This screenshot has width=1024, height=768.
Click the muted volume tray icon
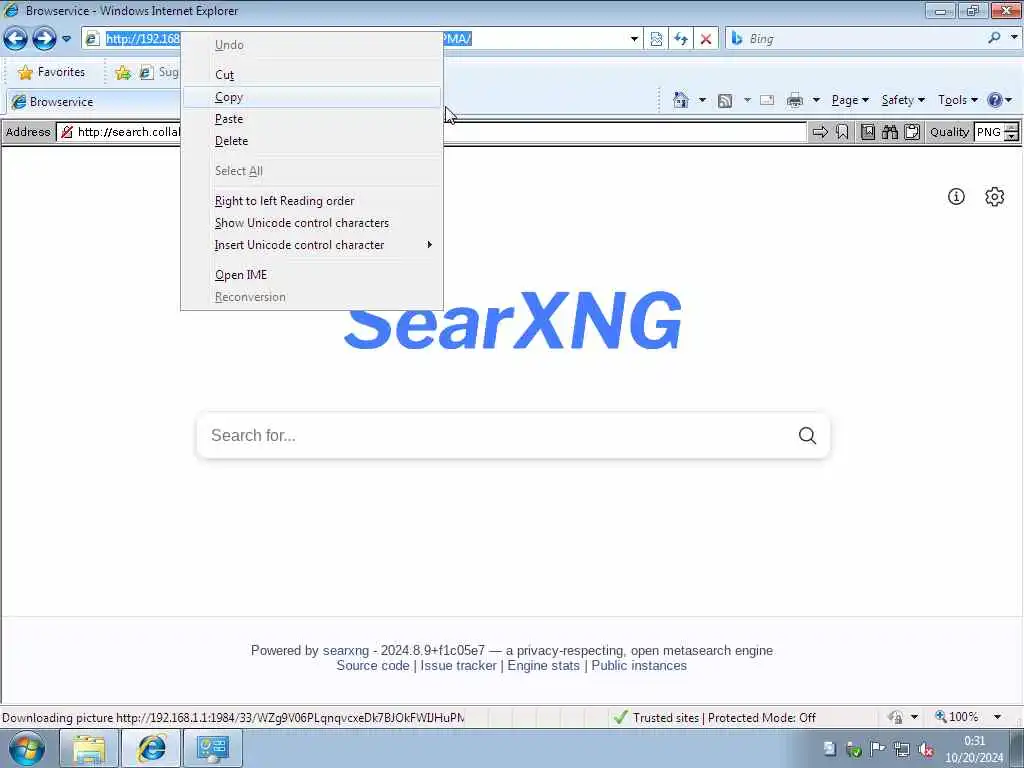925,749
